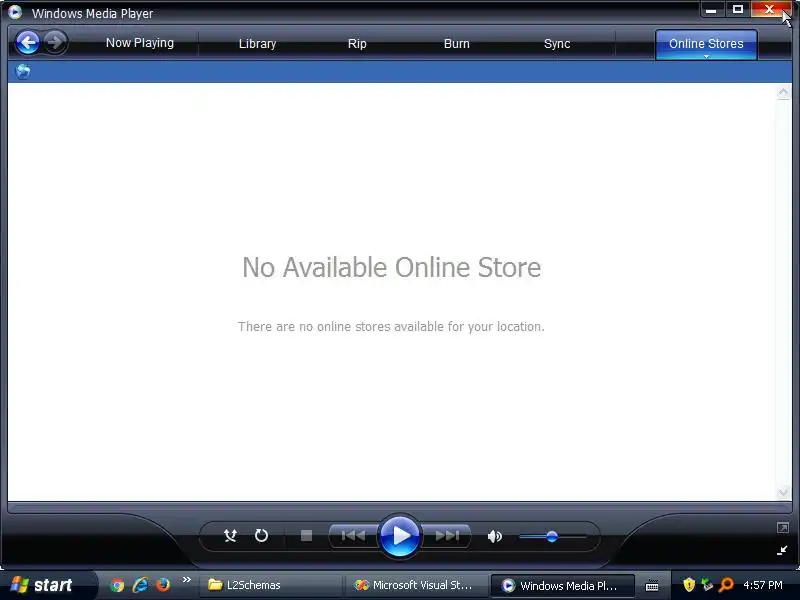Toggle repeat mode
The width and height of the screenshot is (800, 600).
[261, 536]
